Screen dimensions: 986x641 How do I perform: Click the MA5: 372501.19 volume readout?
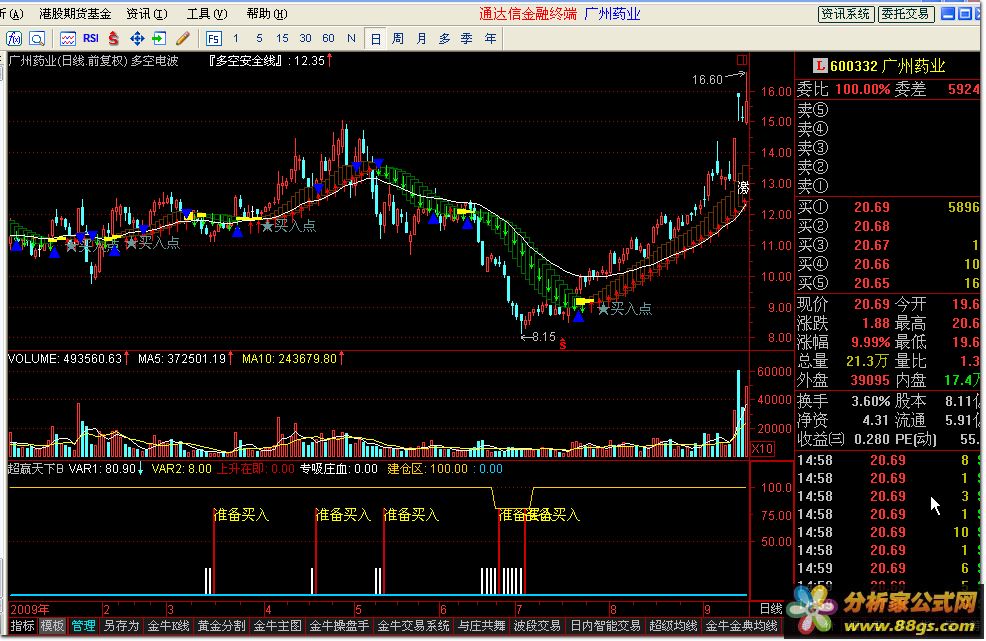tap(186, 359)
